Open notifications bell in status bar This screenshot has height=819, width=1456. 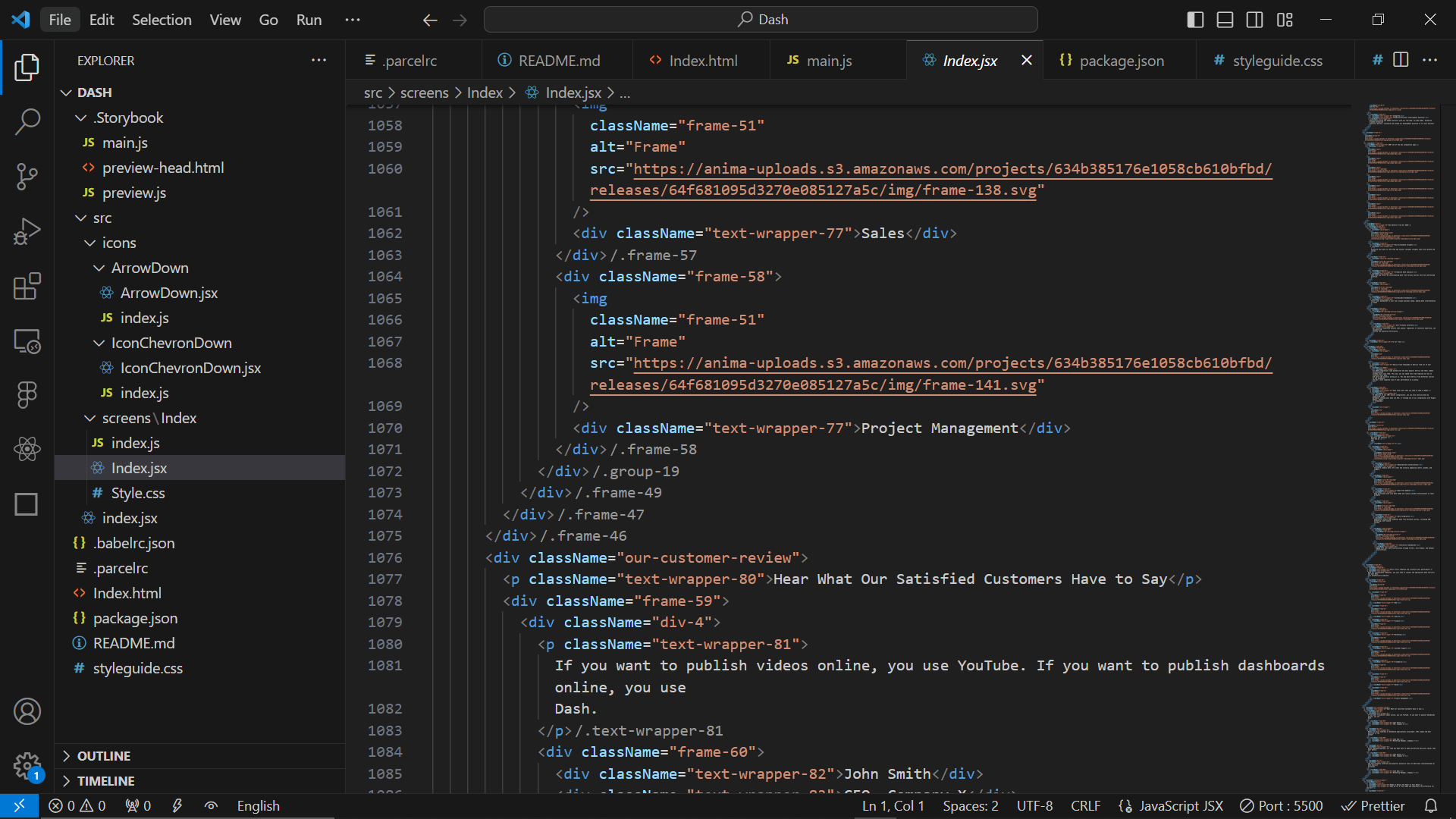[x=1430, y=806]
